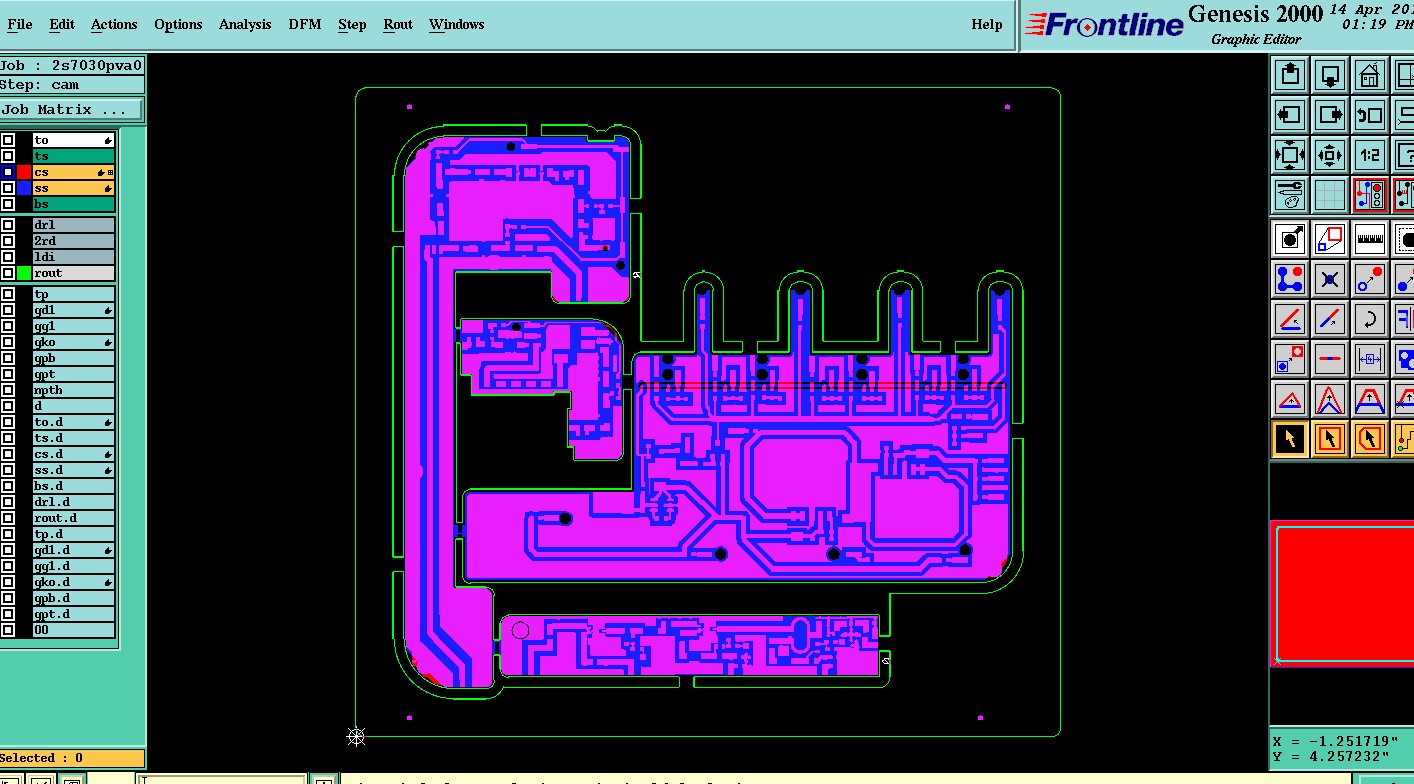Select the rotate arrow tool
1414x784 pixels.
tap(1370, 318)
